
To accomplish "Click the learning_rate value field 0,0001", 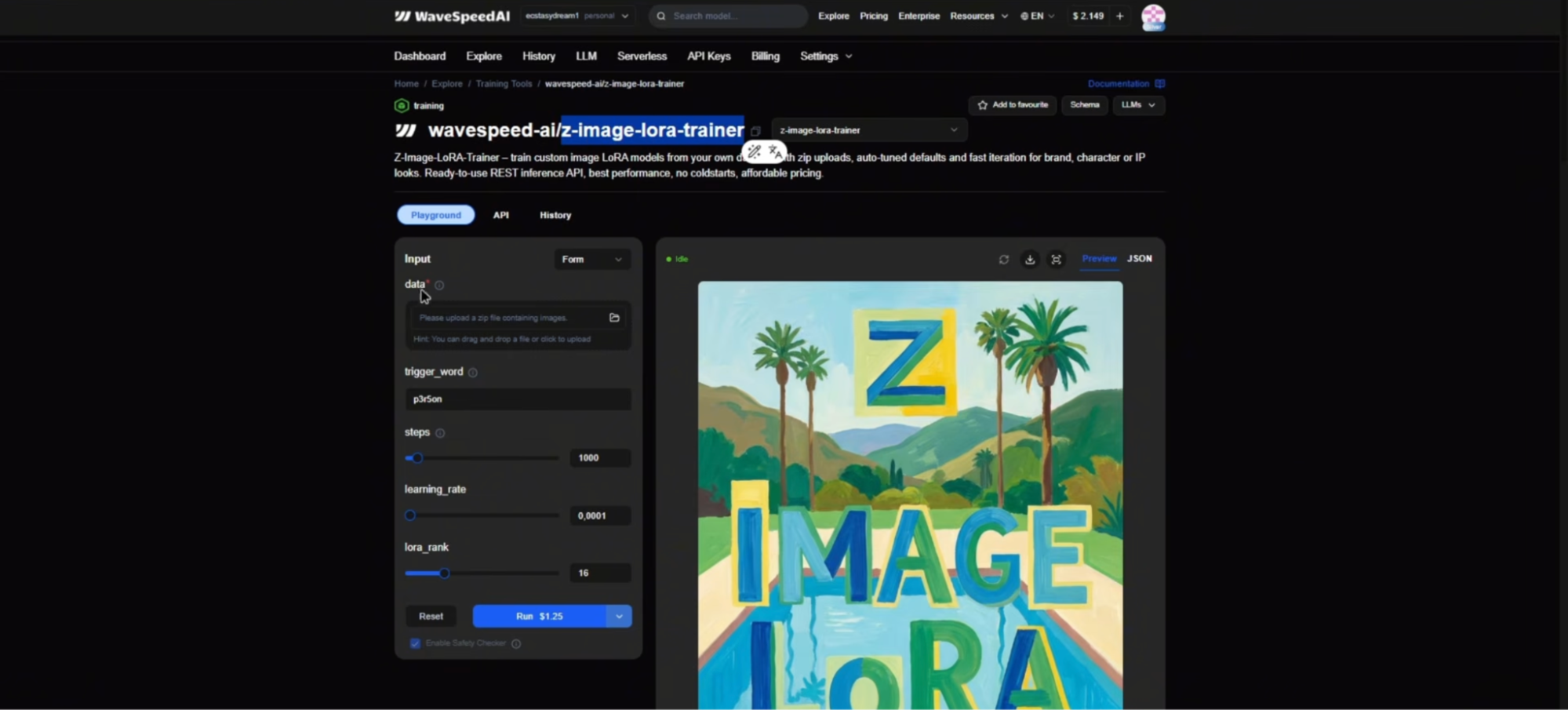I will coord(600,516).
